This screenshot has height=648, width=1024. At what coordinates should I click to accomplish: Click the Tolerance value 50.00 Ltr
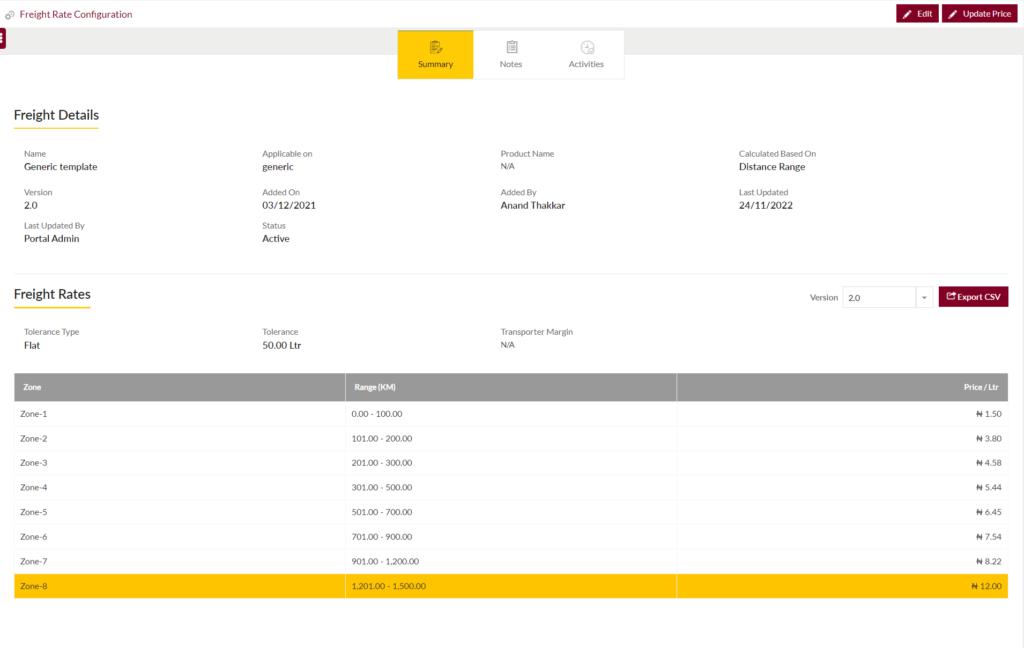(281, 346)
